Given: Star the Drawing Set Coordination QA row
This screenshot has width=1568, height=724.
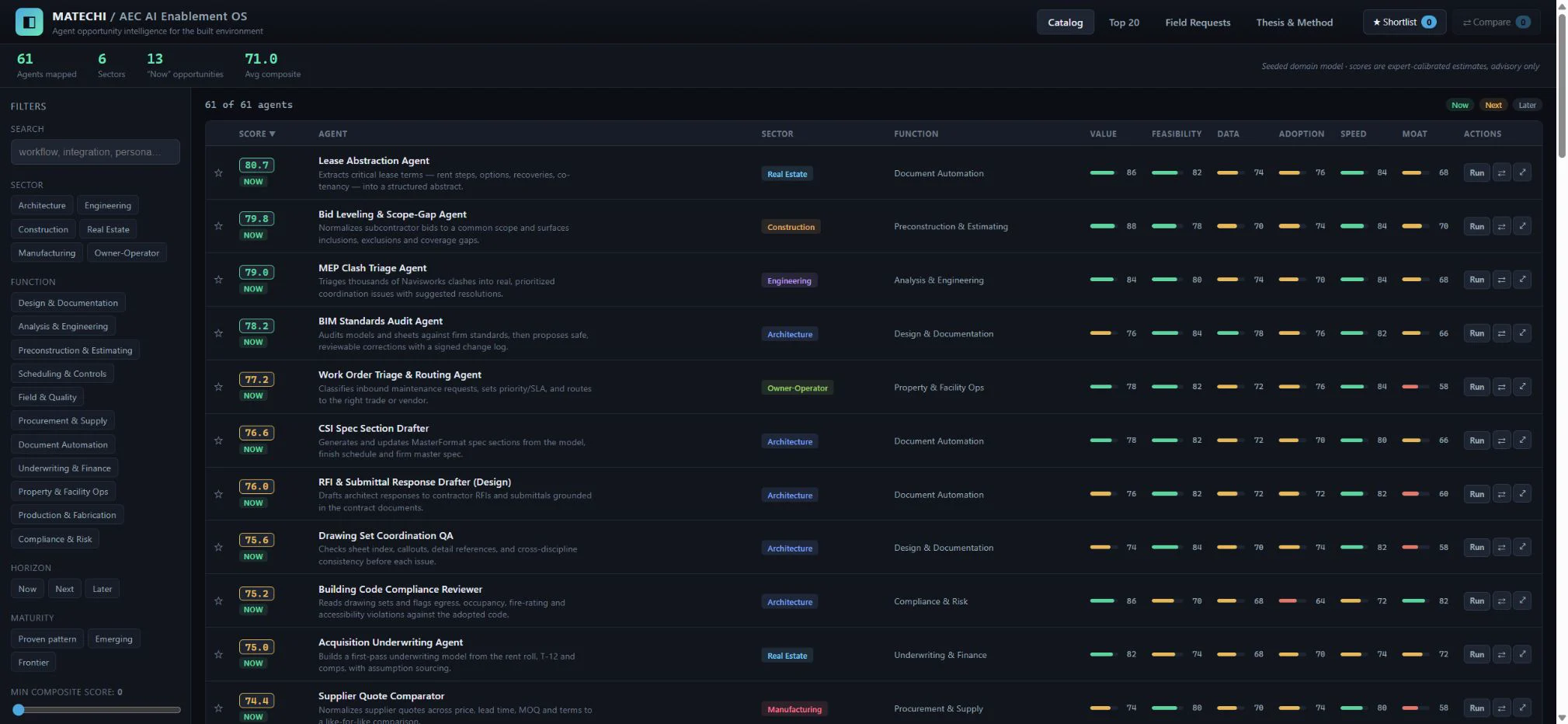Looking at the screenshot, I should (x=218, y=547).
